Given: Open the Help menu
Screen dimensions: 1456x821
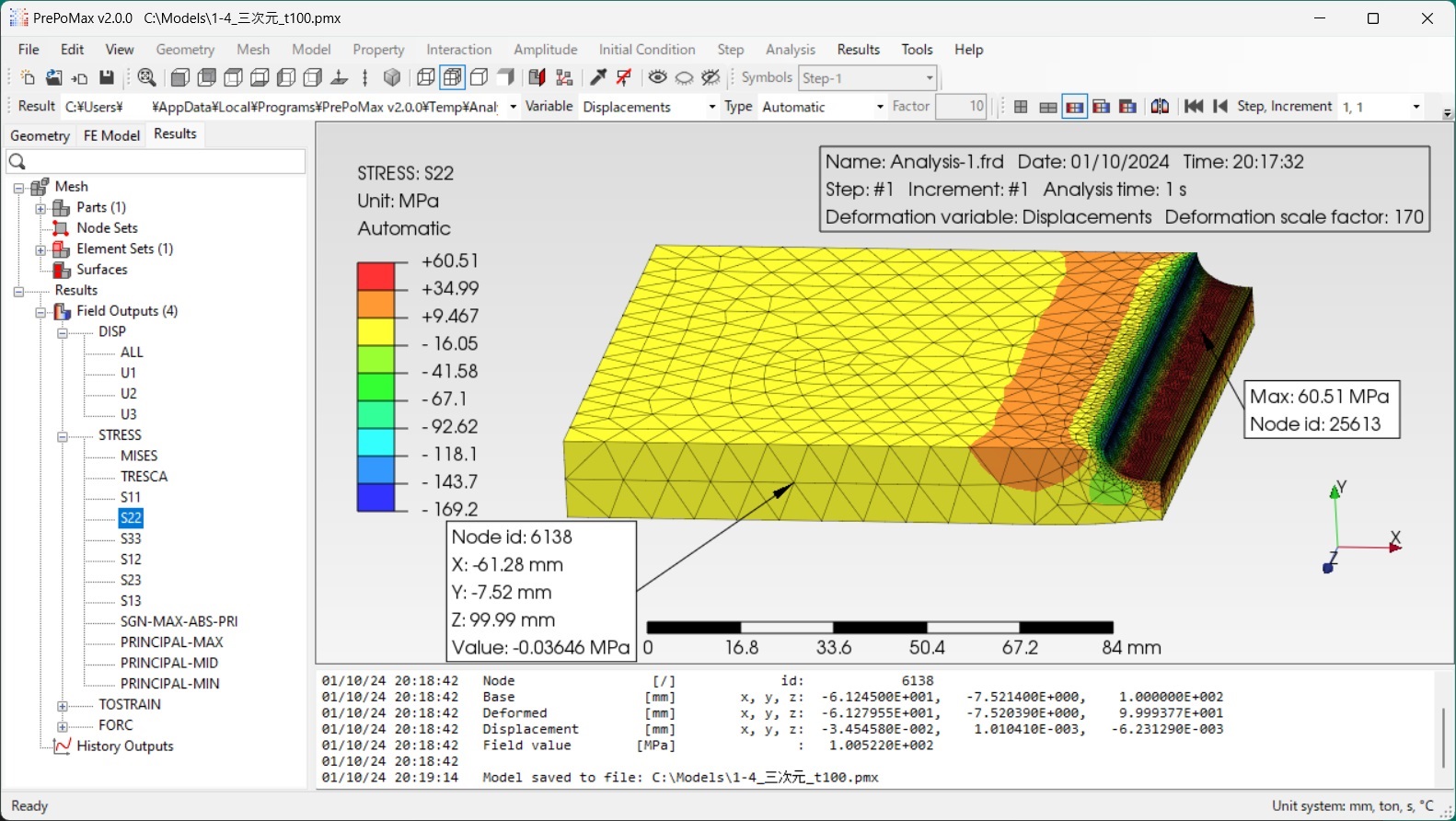Looking at the screenshot, I should 969,50.
